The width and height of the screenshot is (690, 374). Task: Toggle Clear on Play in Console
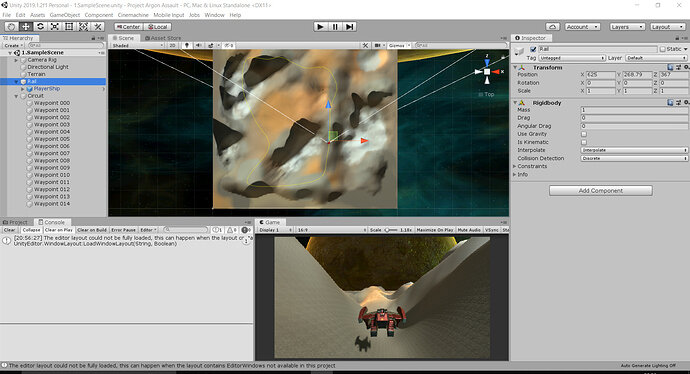59,230
